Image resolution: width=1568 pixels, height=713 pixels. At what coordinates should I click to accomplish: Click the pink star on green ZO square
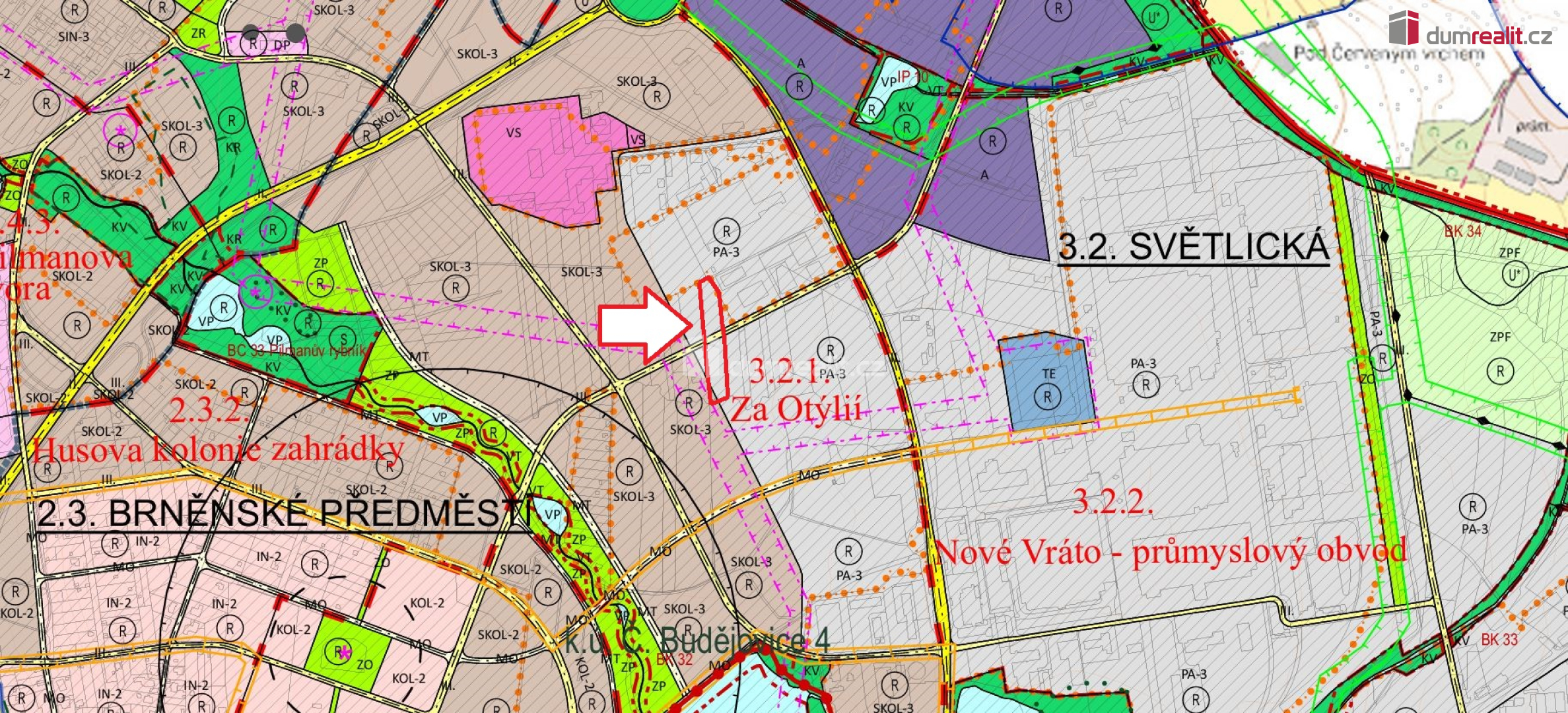point(344,652)
